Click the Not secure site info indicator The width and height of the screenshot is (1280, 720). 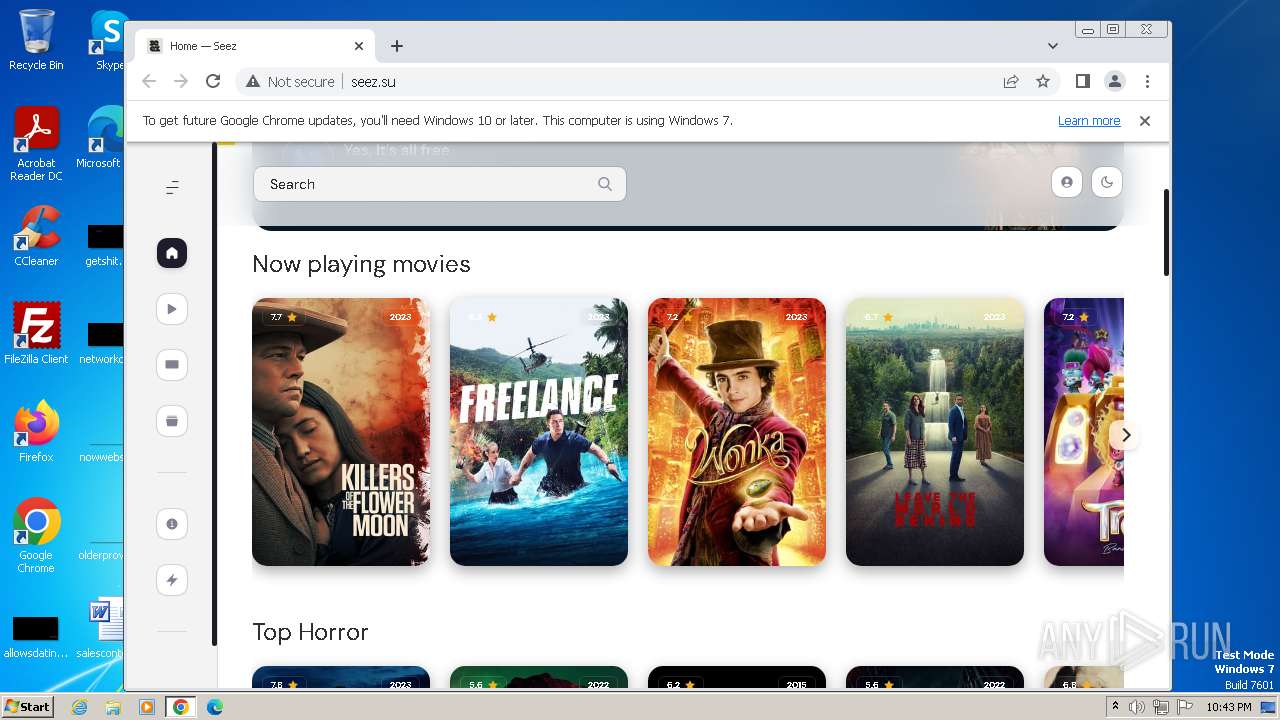290,82
